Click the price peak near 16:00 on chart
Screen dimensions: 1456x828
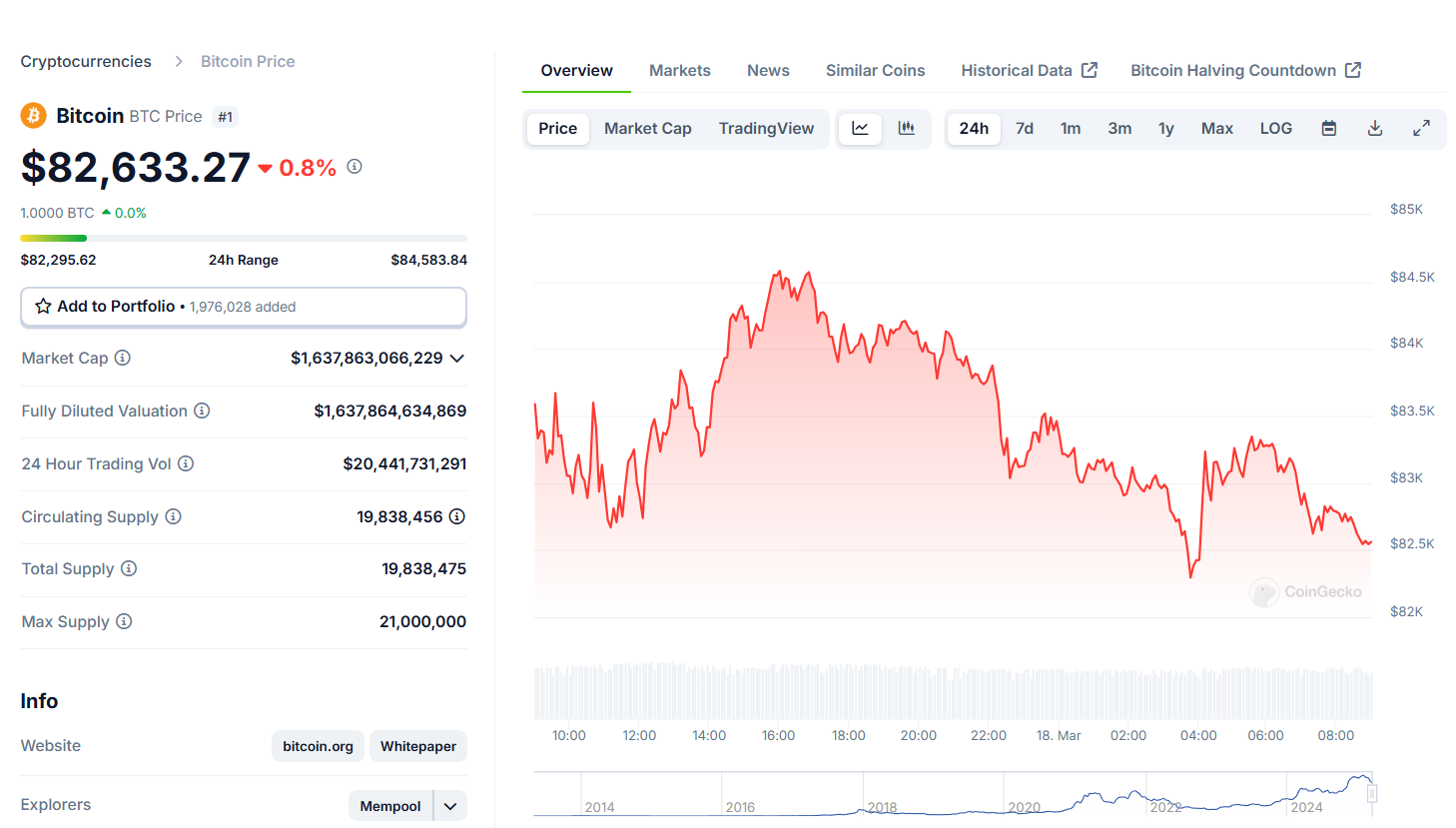pyautogui.click(x=778, y=273)
